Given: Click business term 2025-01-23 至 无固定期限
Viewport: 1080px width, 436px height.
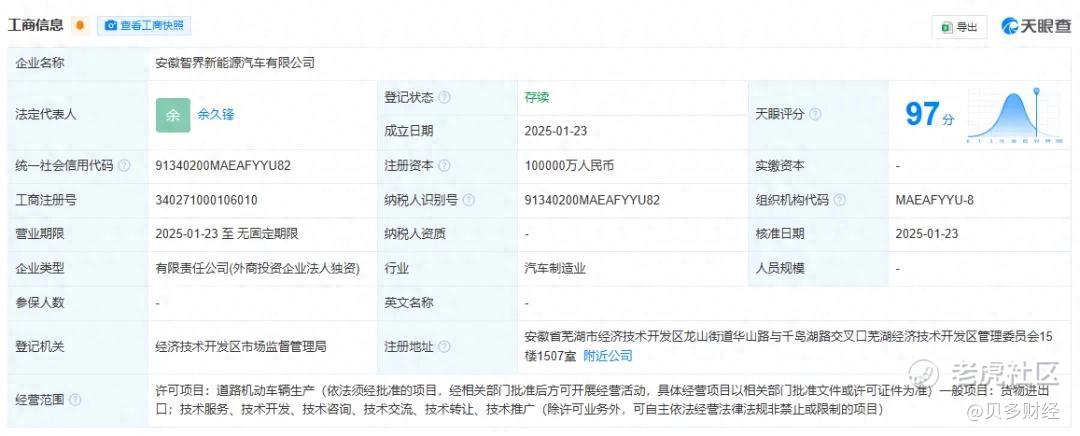Looking at the screenshot, I should tap(227, 234).
